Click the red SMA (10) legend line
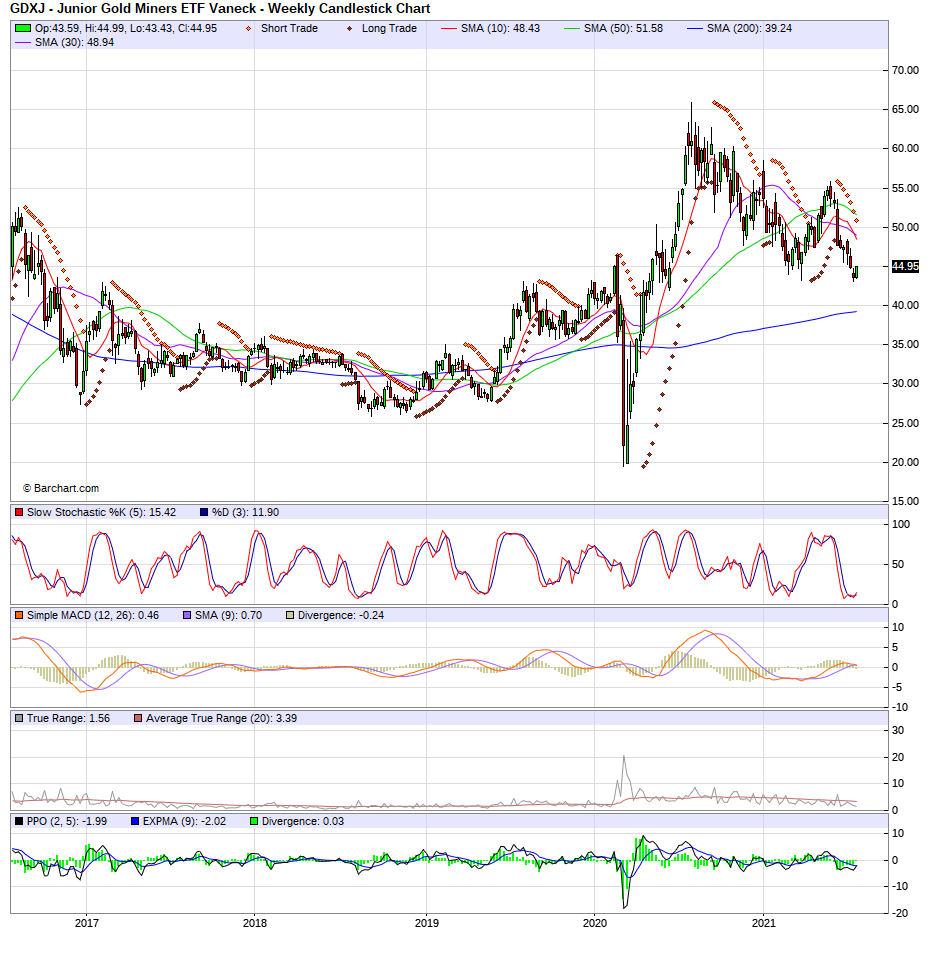 coord(448,29)
